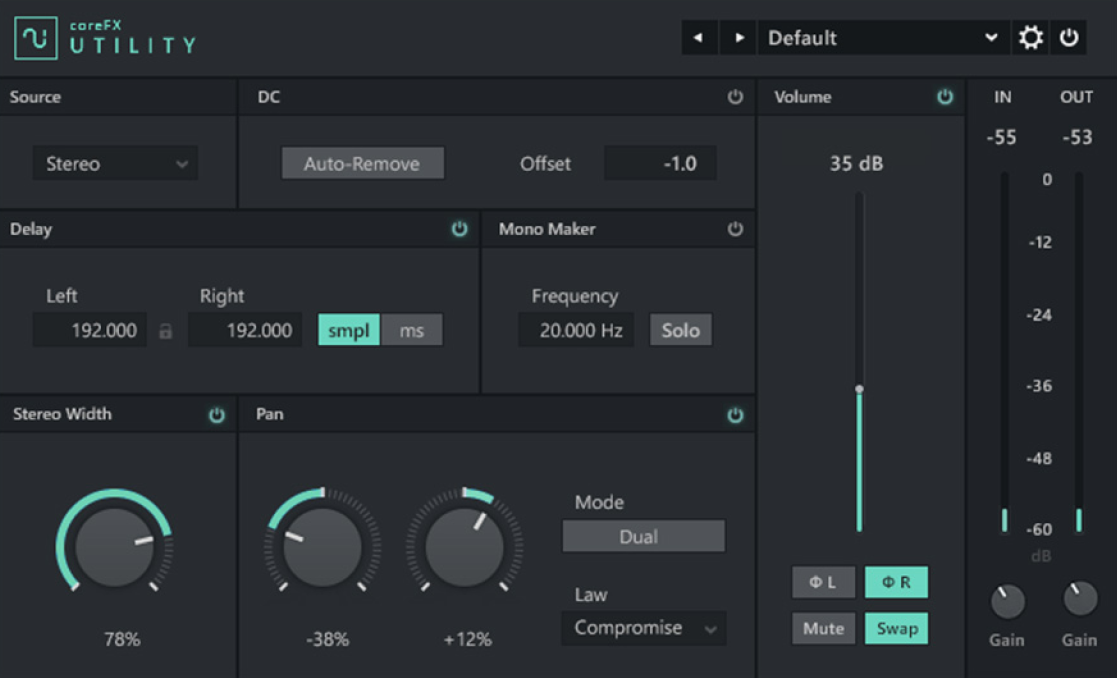The width and height of the screenshot is (1117, 678).
Task: Open the plugin settings gear
Action: [x=1030, y=37]
